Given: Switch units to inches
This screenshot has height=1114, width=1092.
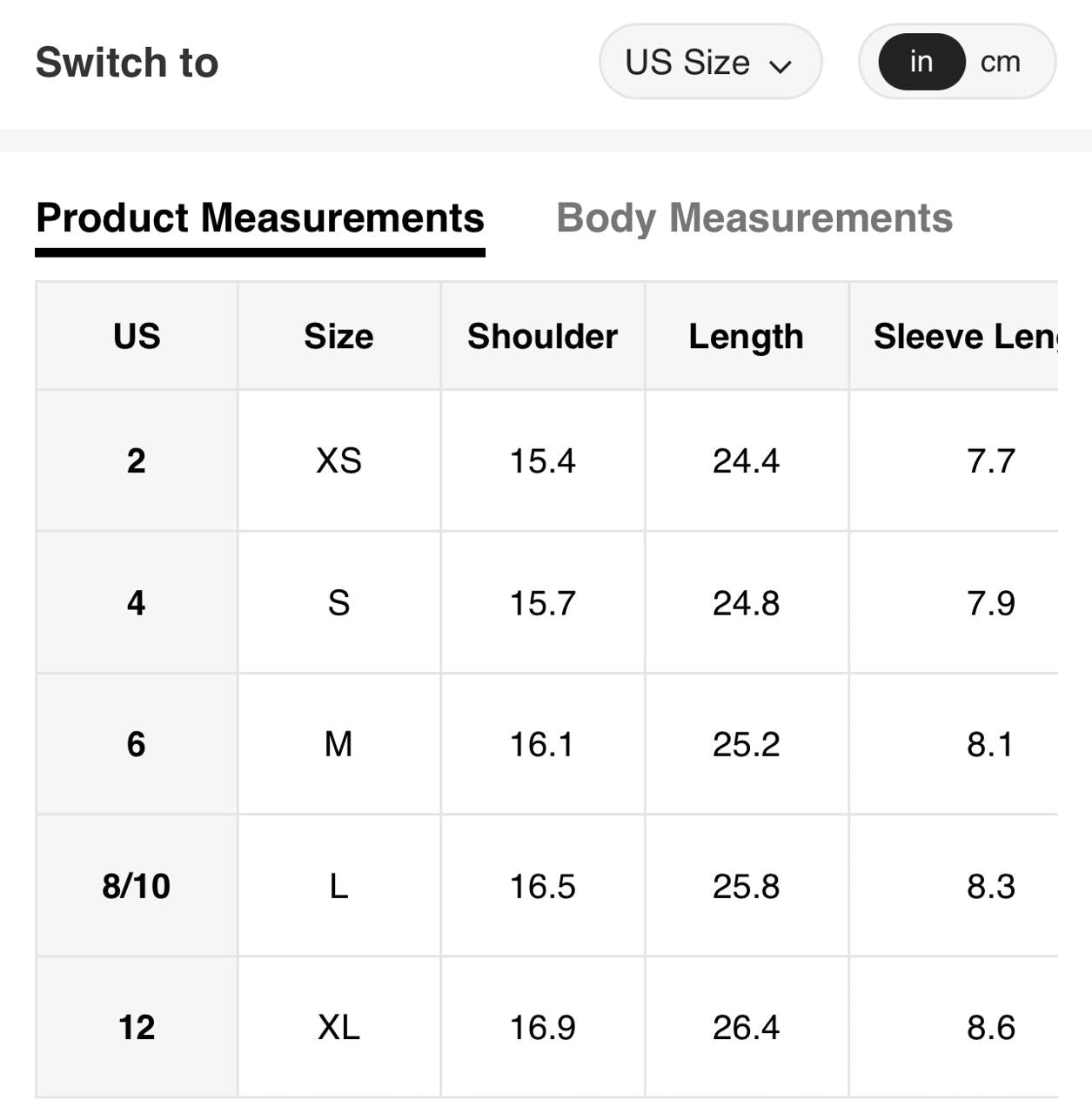Looking at the screenshot, I should point(921,62).
